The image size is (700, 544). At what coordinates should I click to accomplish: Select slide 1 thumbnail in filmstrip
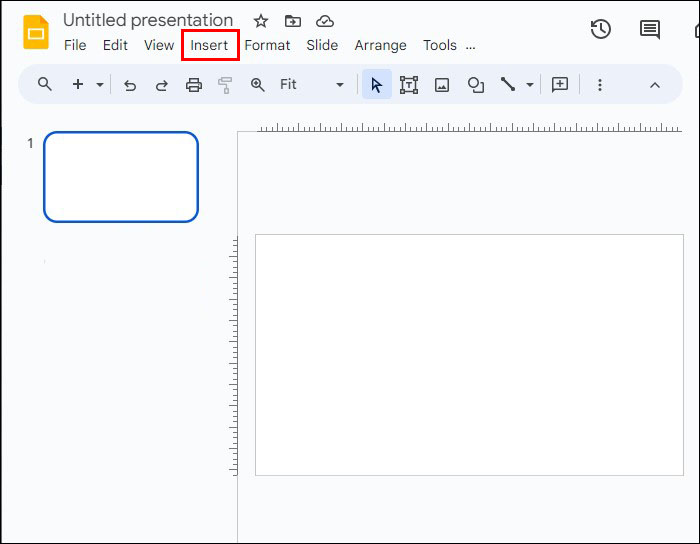click(121, 177)
